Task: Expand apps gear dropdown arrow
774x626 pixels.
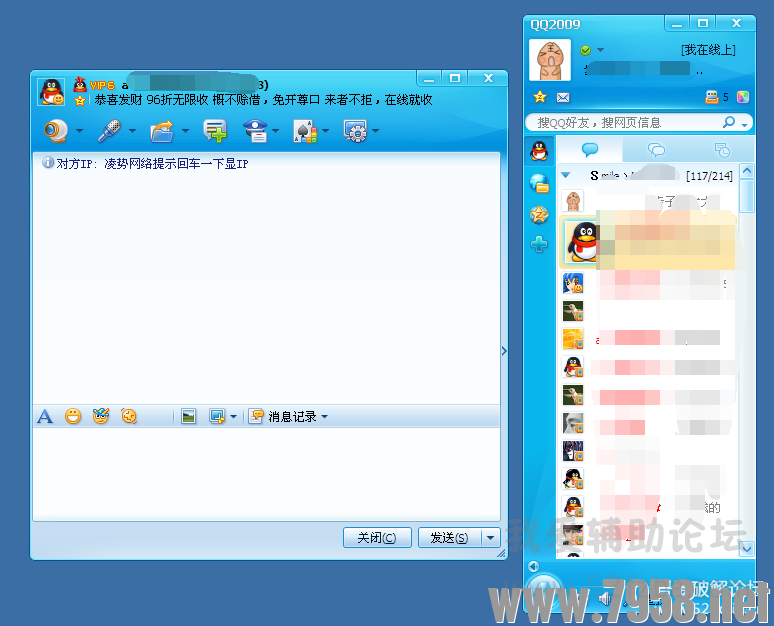Action: click(x=376, y=131)
